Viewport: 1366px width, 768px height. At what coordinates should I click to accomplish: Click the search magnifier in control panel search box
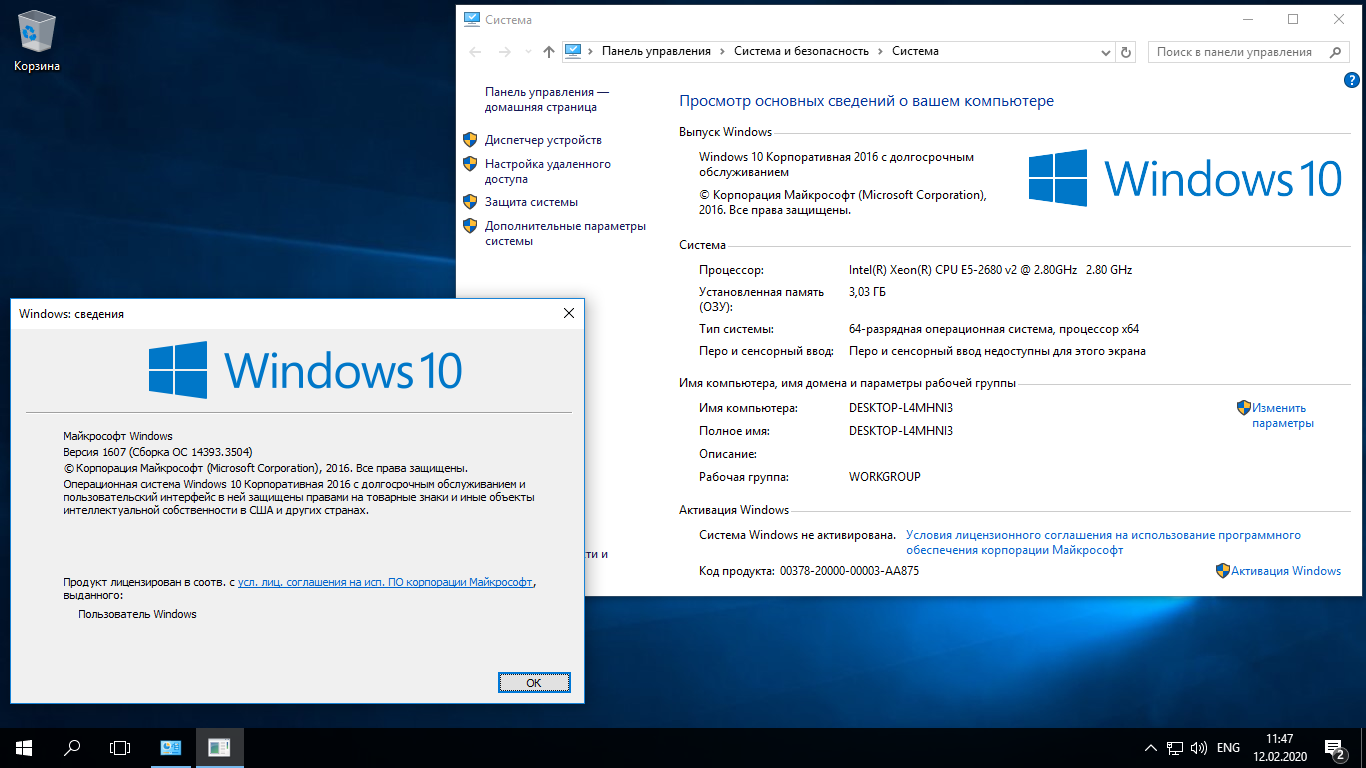1335,52
